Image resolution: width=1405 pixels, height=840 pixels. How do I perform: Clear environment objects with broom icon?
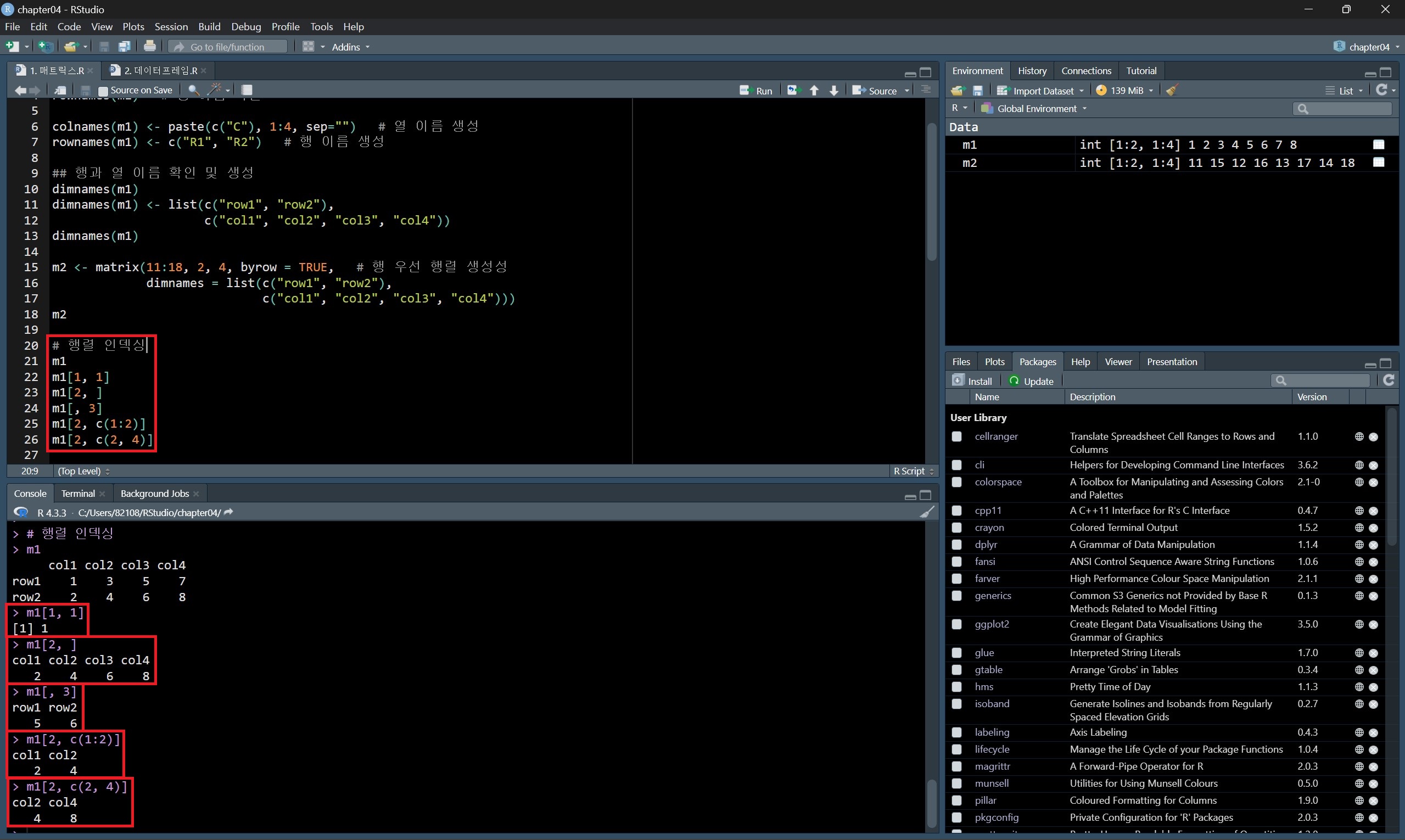[1172, 91]
